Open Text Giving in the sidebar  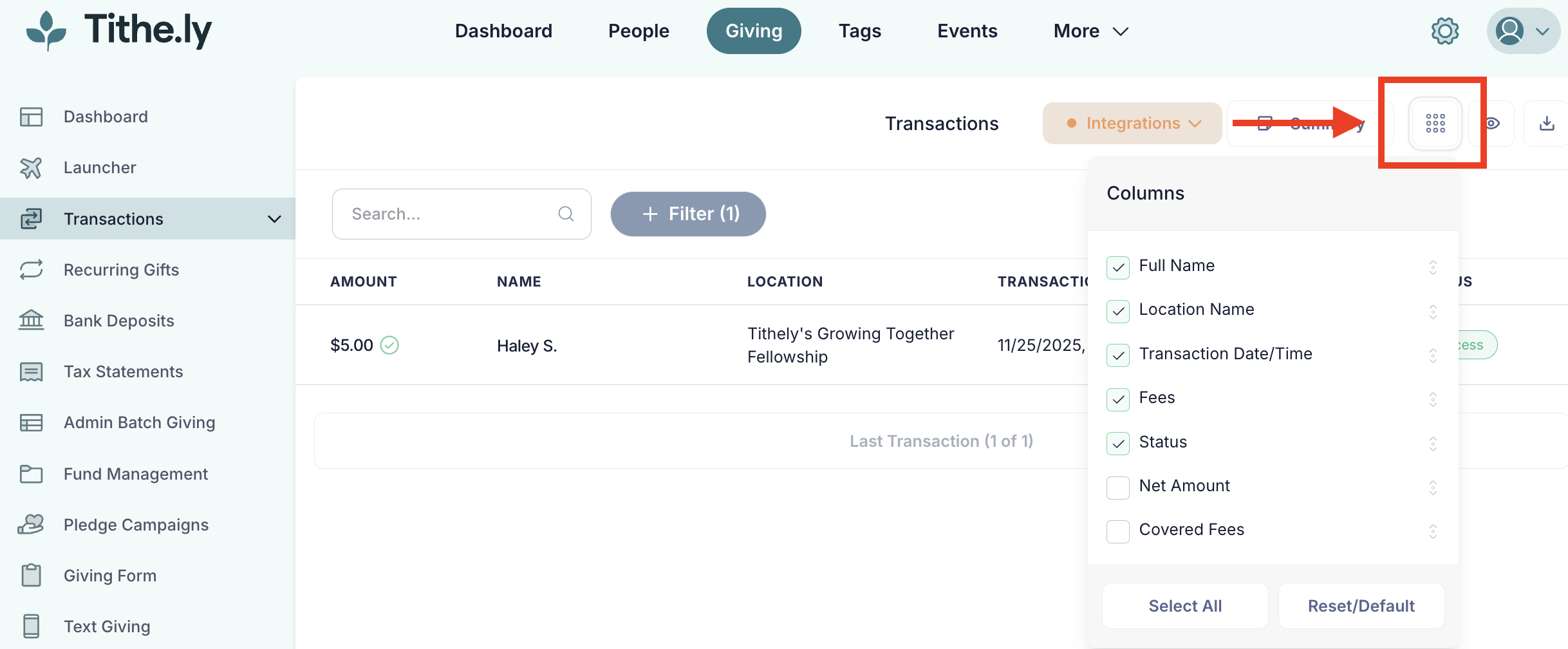(x=107, y=626)
